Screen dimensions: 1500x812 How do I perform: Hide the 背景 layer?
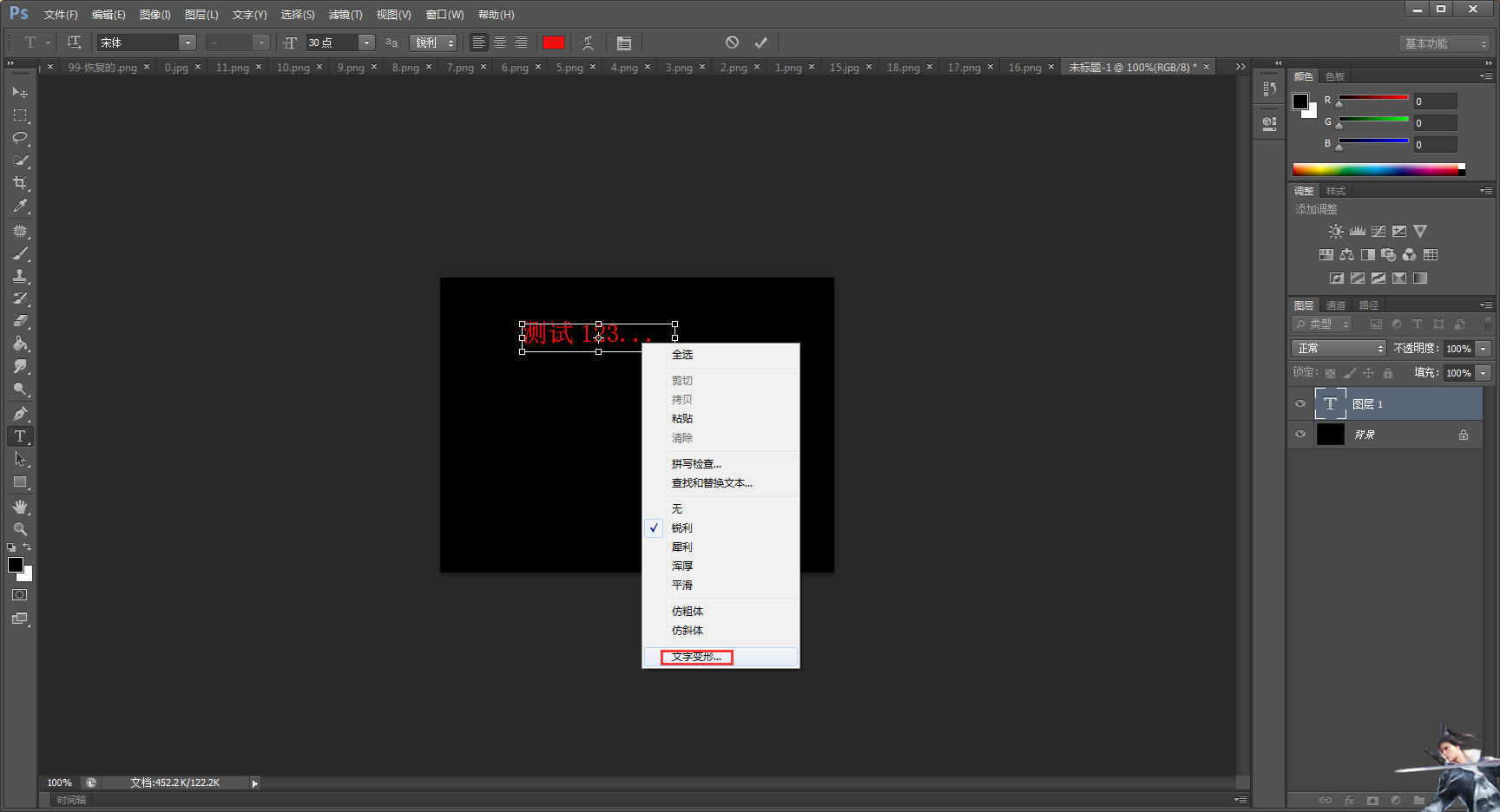(x=1300, y=435)
